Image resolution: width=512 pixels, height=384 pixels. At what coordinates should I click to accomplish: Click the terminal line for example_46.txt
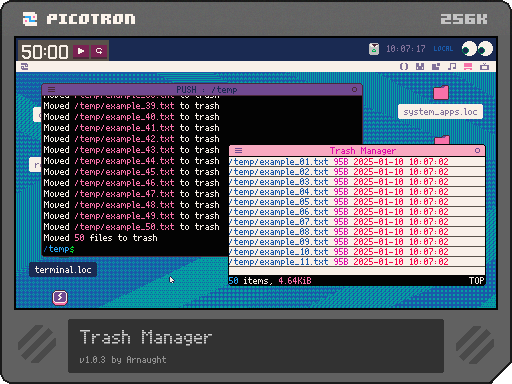click(x=131, y=183)
